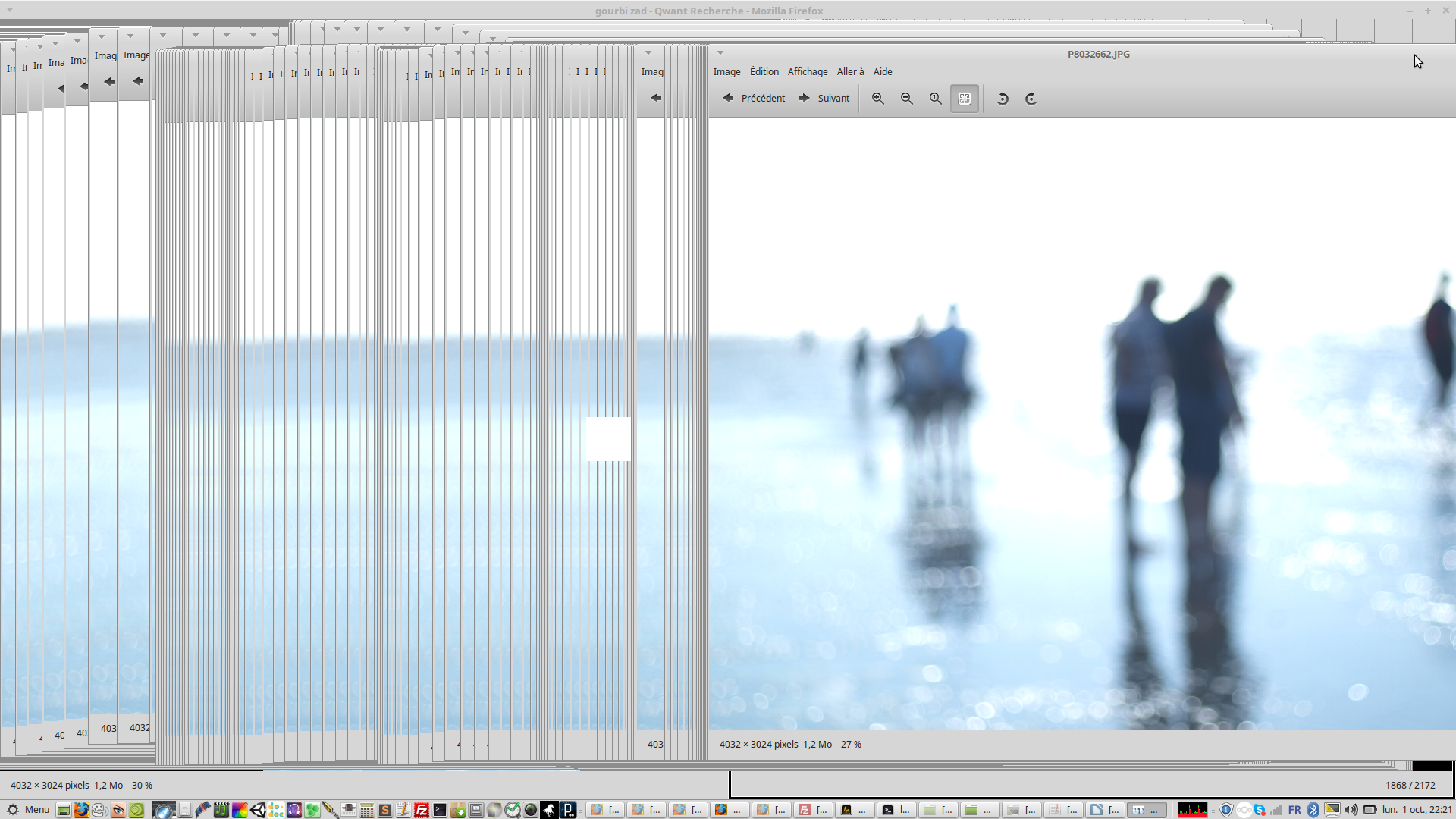Open the Unity launcher icon in panel
This screenshot has height=819, width=1456.
(x=258, y=810)
